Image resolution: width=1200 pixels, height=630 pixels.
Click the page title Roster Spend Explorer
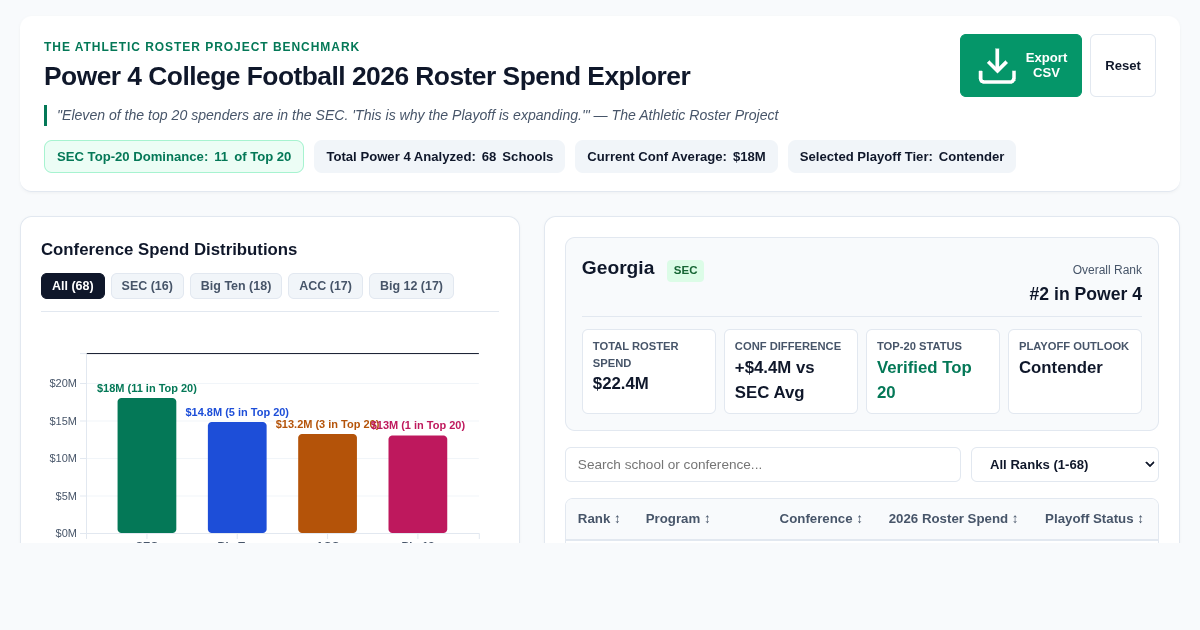(367, 76)
